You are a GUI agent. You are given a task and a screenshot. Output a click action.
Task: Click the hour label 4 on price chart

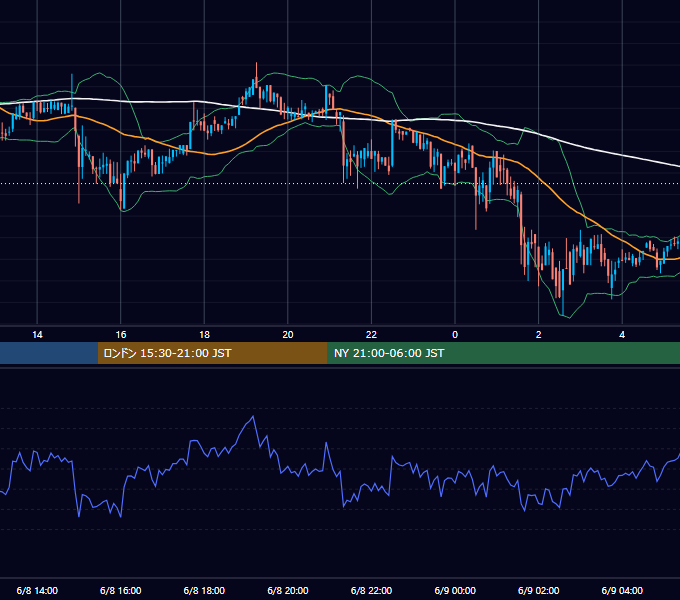click(622, 335)
